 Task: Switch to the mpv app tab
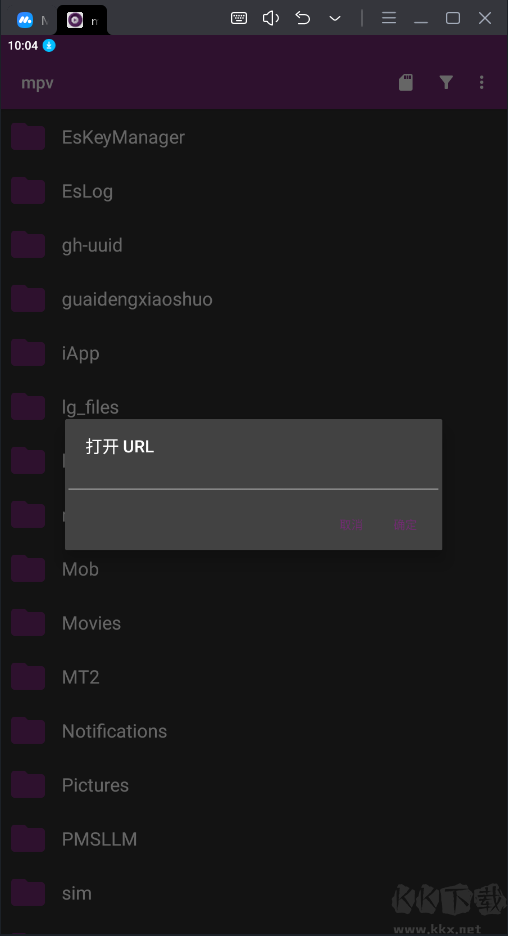[82, 21]
